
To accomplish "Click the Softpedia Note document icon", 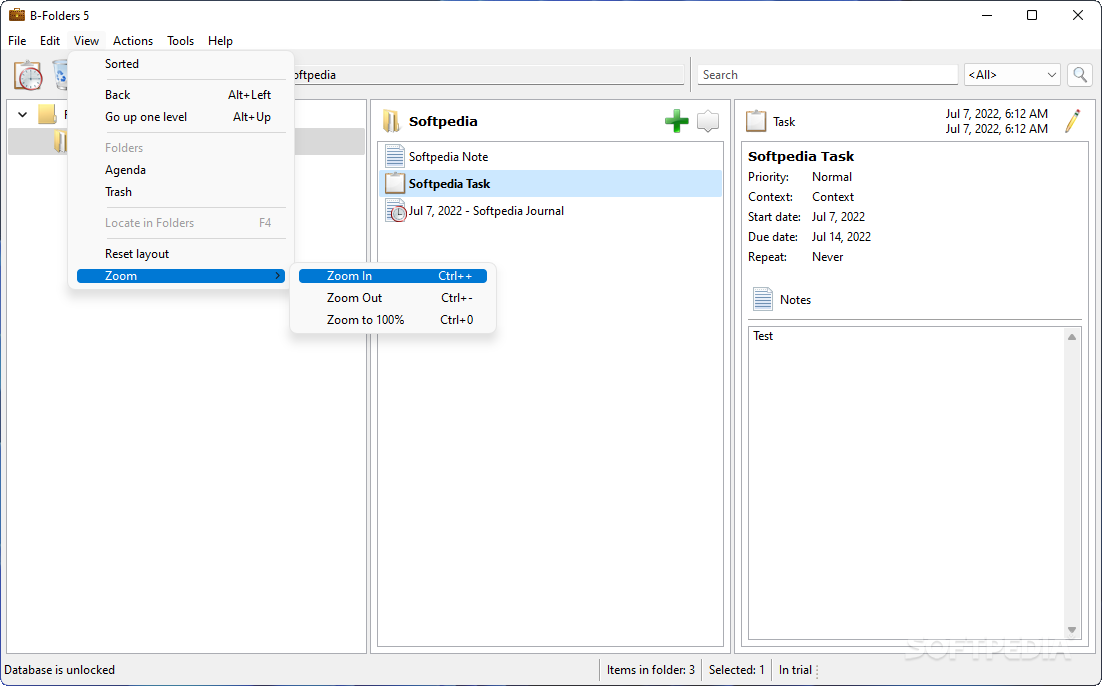I will (395, 157).
